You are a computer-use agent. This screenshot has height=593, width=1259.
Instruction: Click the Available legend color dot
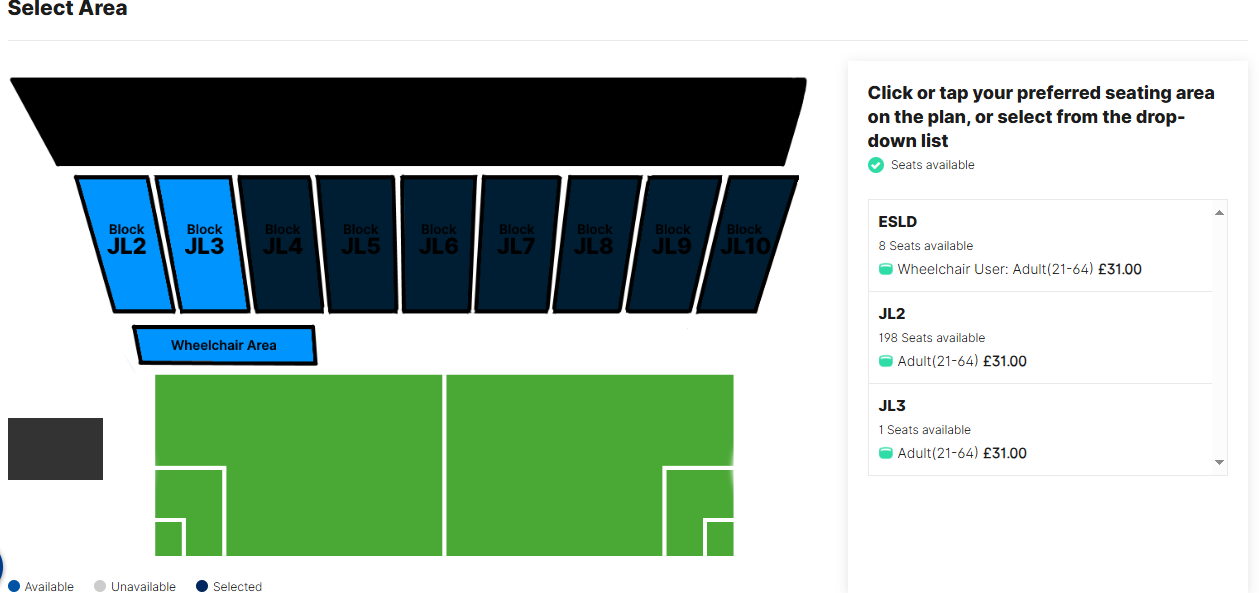coord(13,586)
